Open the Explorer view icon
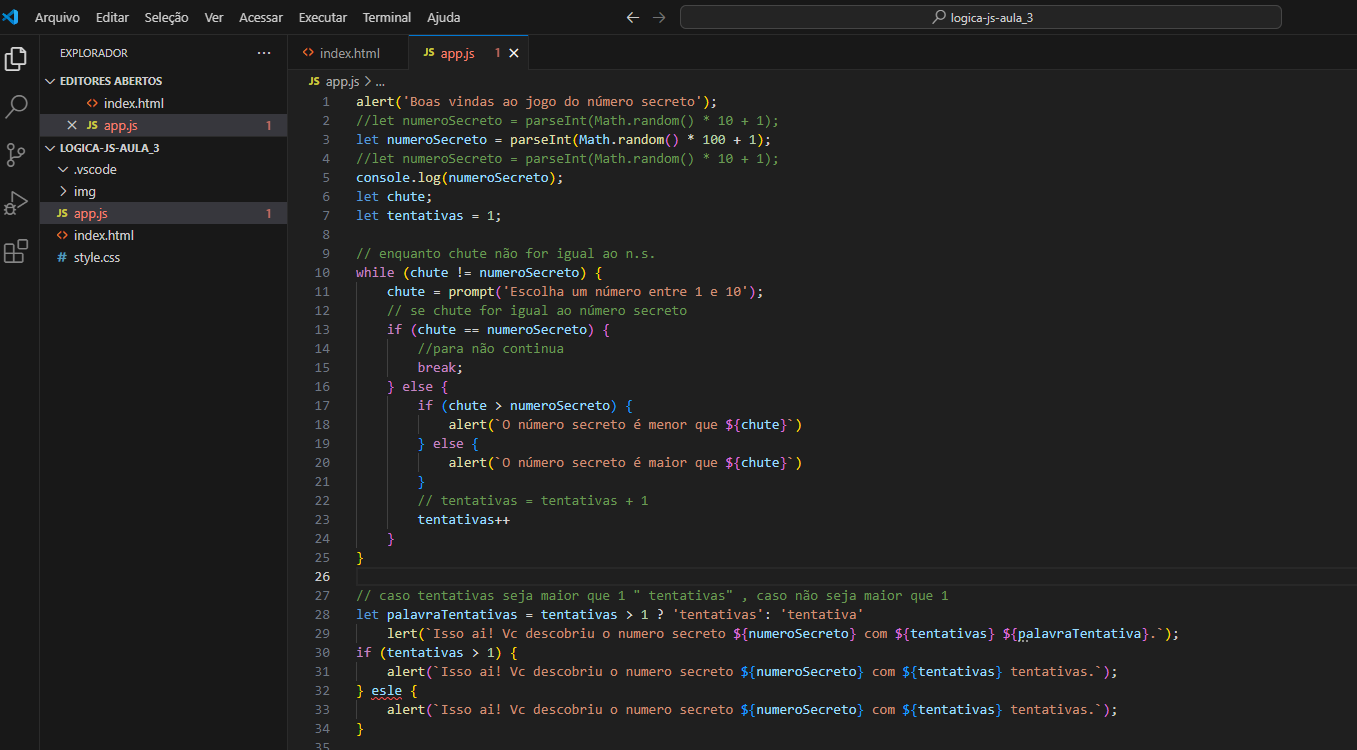1357x750 pixels. [16, 59]
